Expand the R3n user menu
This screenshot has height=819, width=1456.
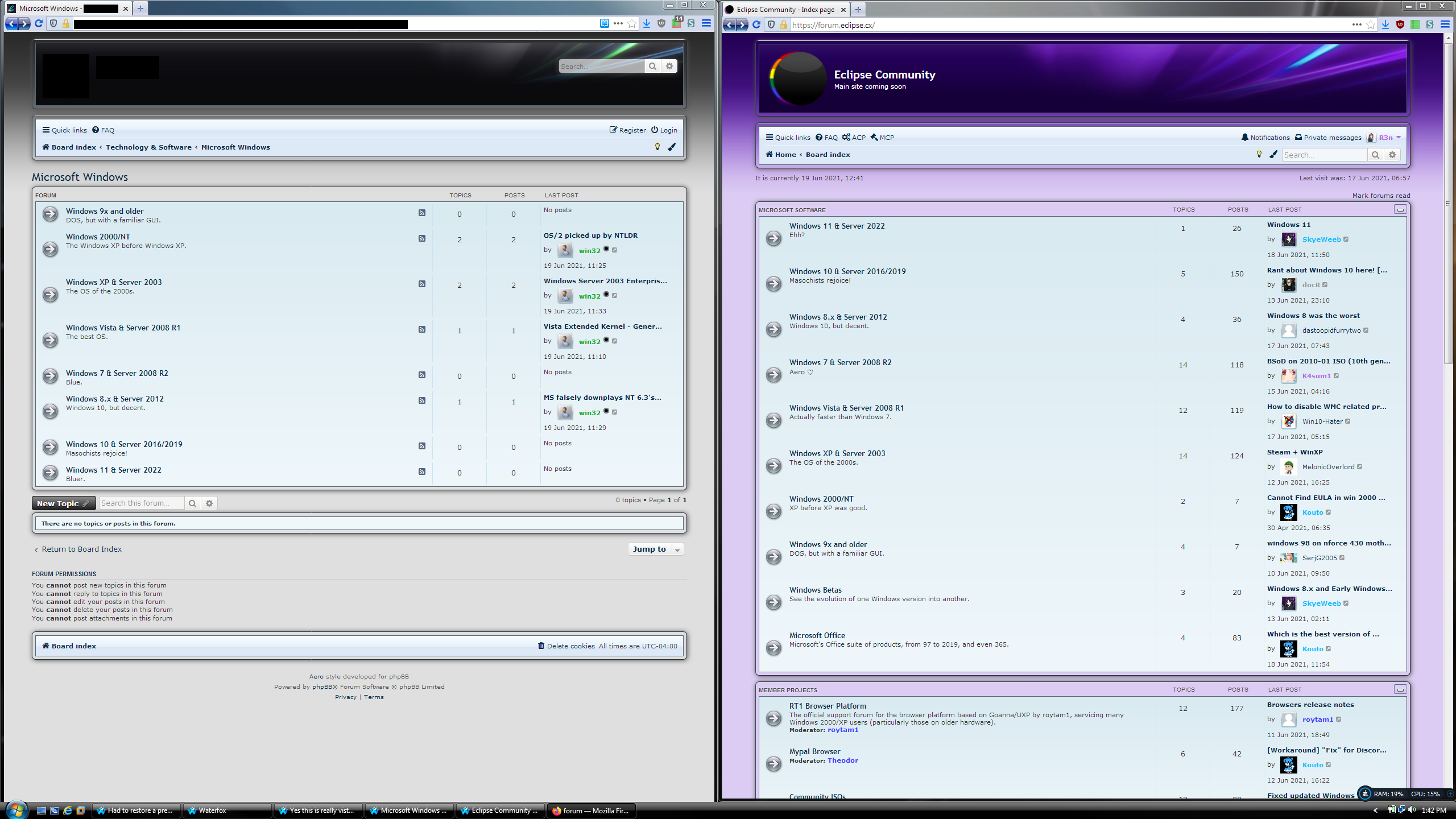(x=1388, y=138)
